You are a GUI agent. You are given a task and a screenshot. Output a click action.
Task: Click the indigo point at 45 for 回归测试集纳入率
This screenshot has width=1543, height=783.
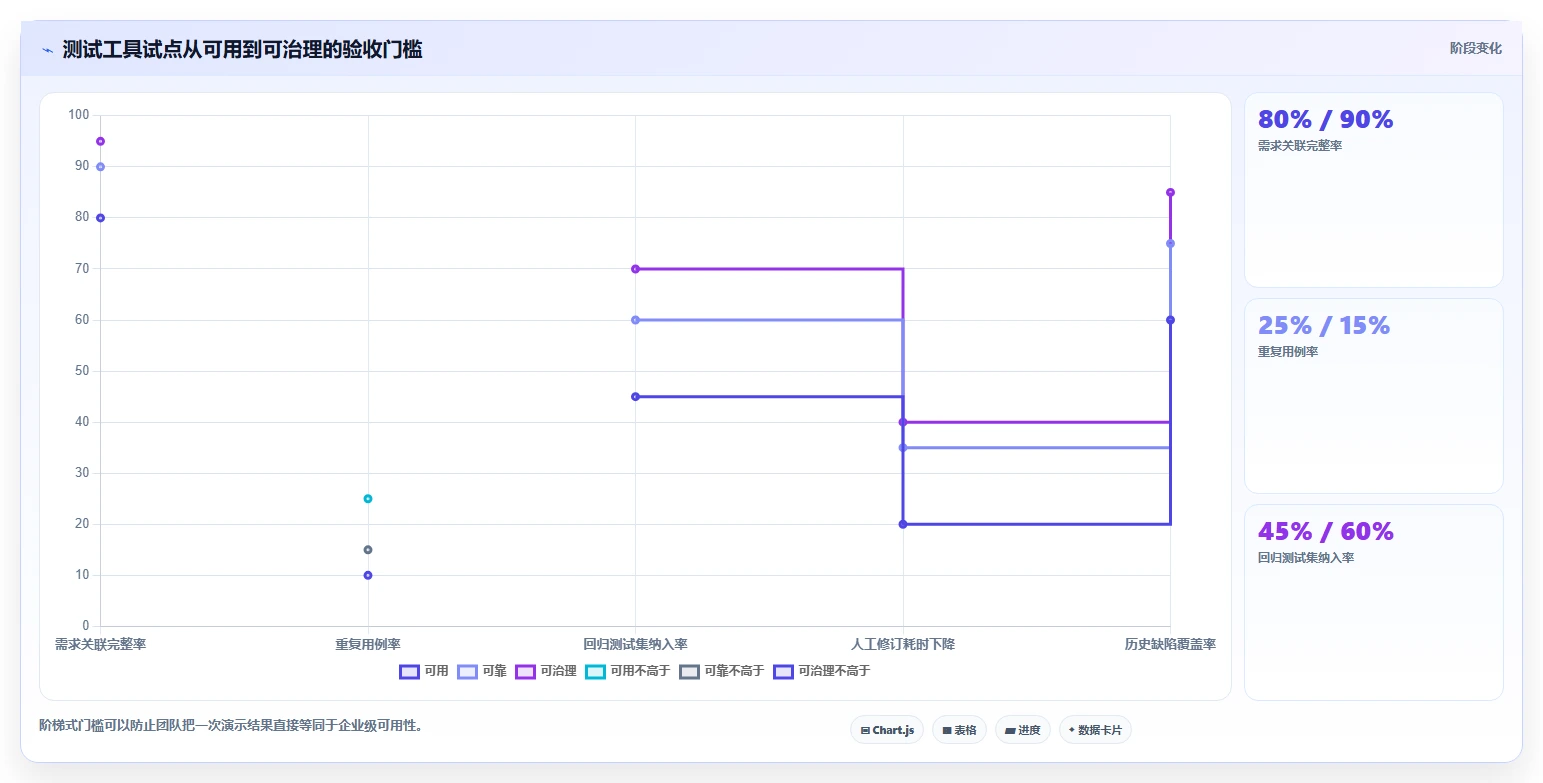[635, 397]
